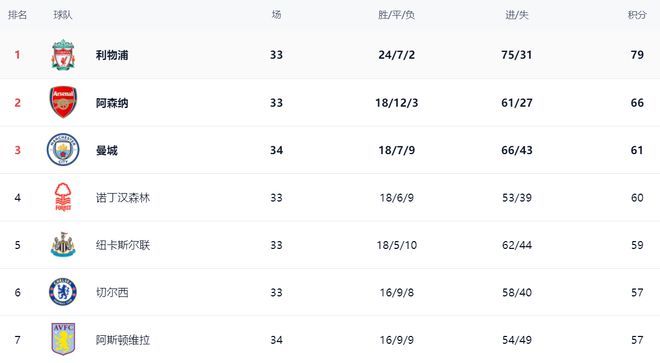
Task: Click the 纽卡斯尔联 team name
Action: (x=123, y=245)
